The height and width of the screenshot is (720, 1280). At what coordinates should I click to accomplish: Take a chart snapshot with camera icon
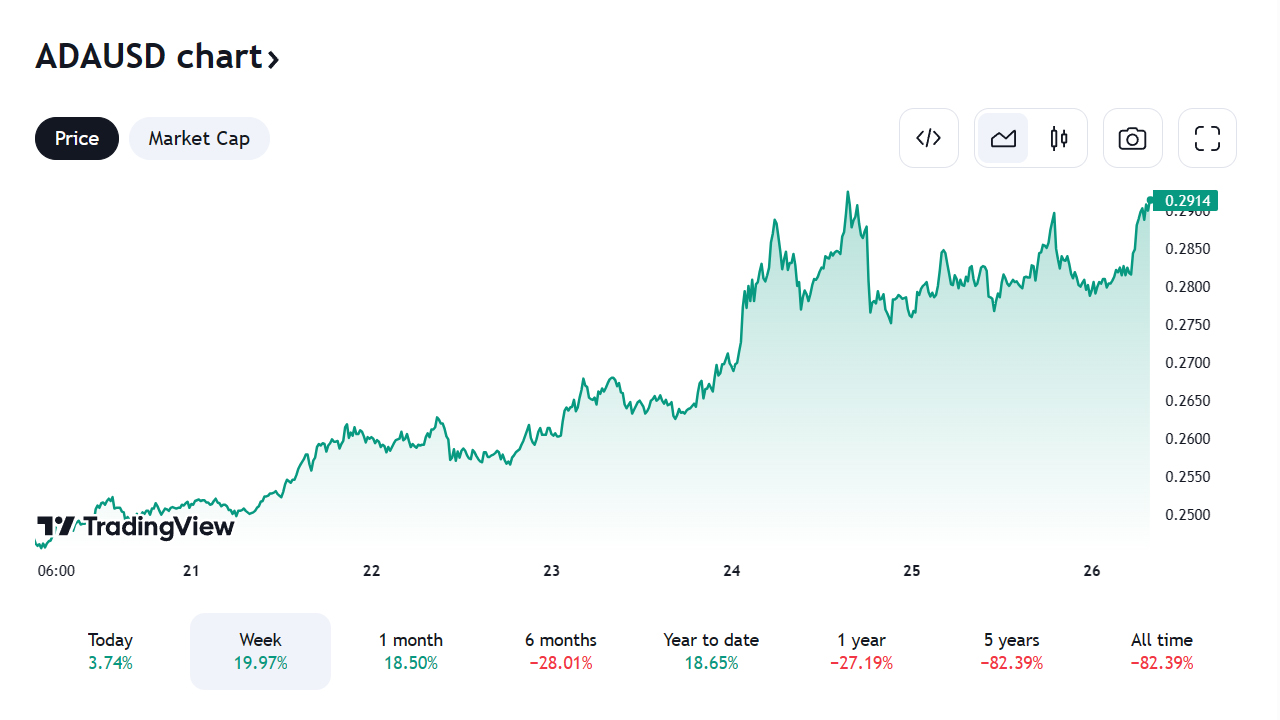pos(1132,138)
